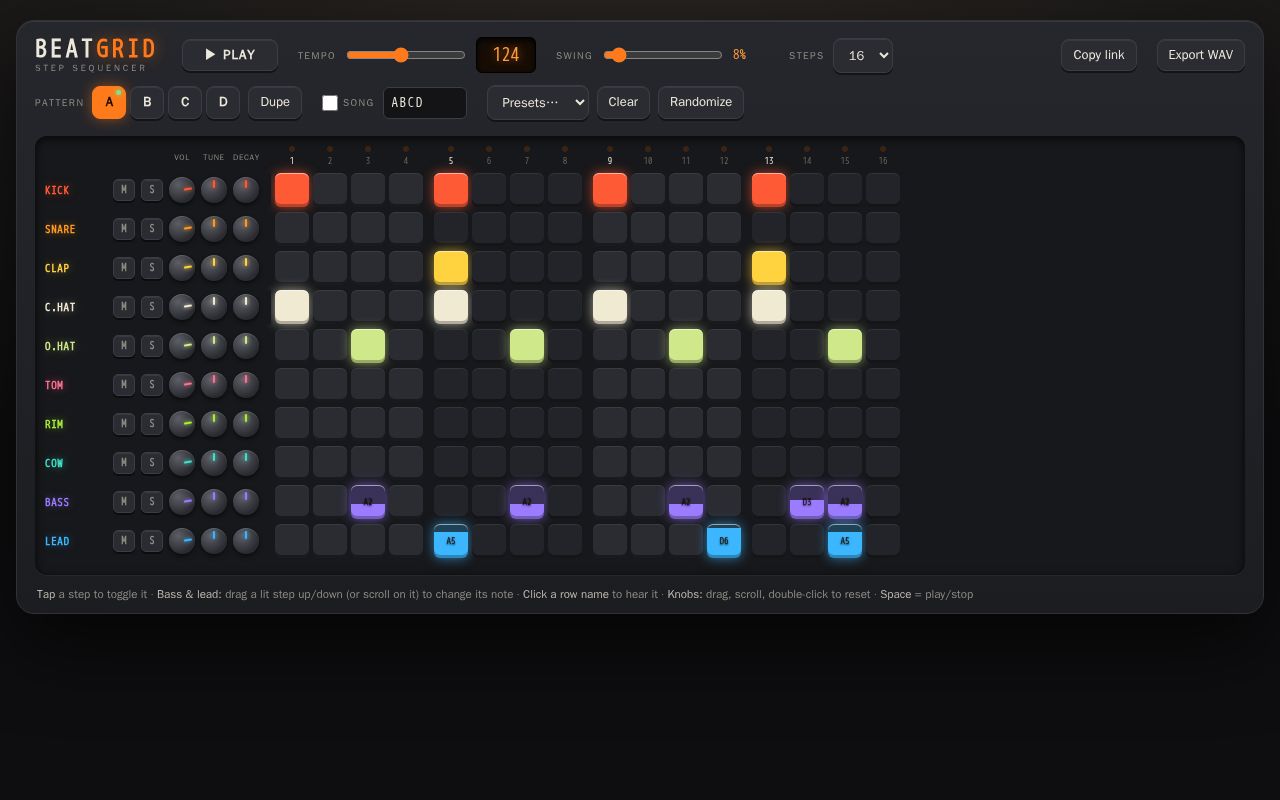This screenshot has width=1280, height=800.
Task: Click the Bass tune knob
Action: (214, 501)
